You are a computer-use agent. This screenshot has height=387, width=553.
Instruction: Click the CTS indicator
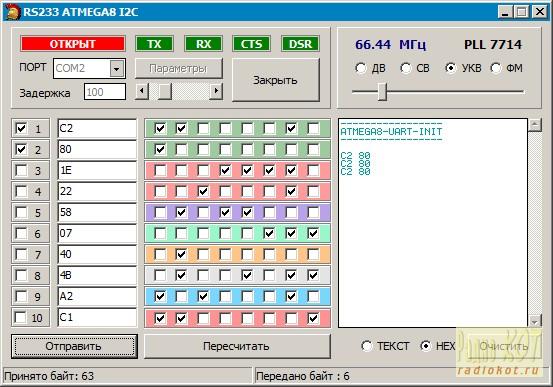251,44
